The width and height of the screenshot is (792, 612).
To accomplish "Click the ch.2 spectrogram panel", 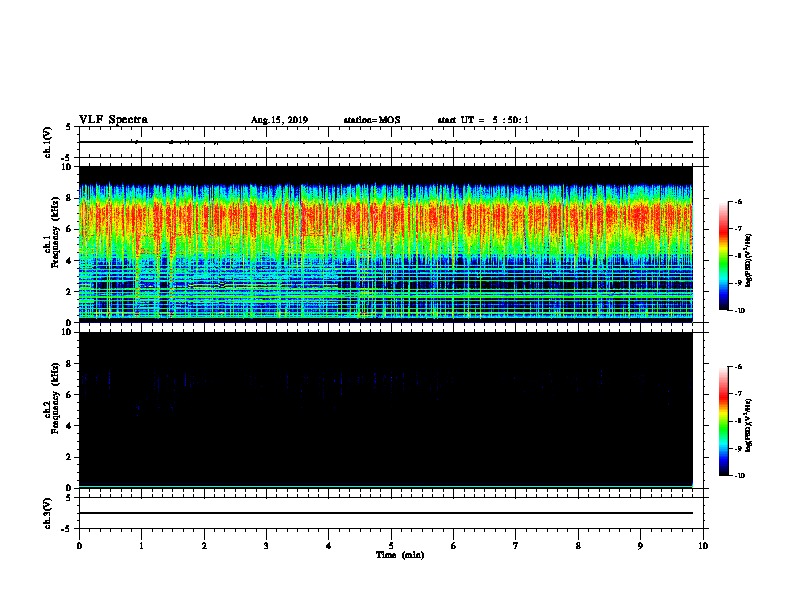I will 386,410.
